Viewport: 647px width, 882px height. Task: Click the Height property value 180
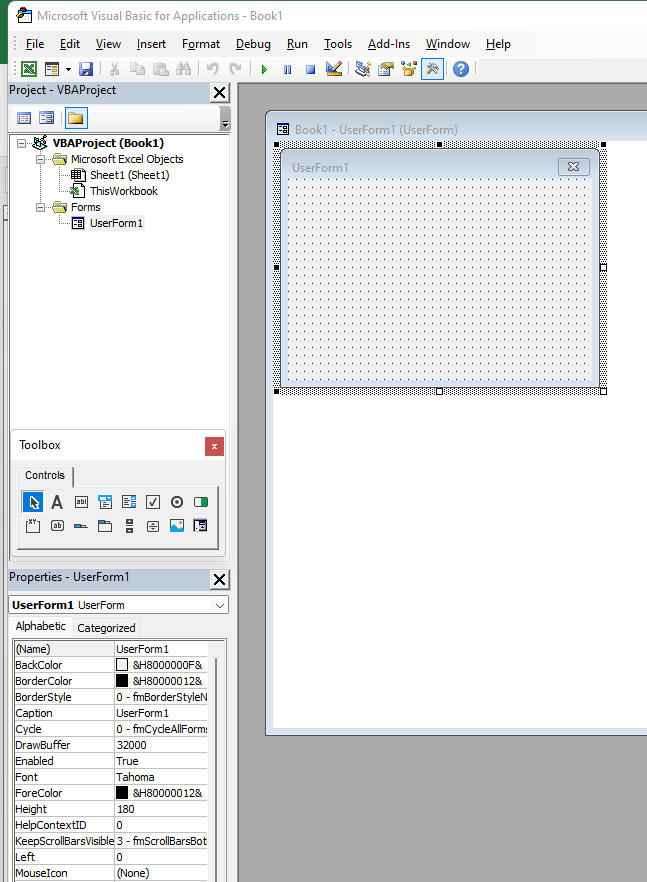pyautogui.click(x=161, y=809)
